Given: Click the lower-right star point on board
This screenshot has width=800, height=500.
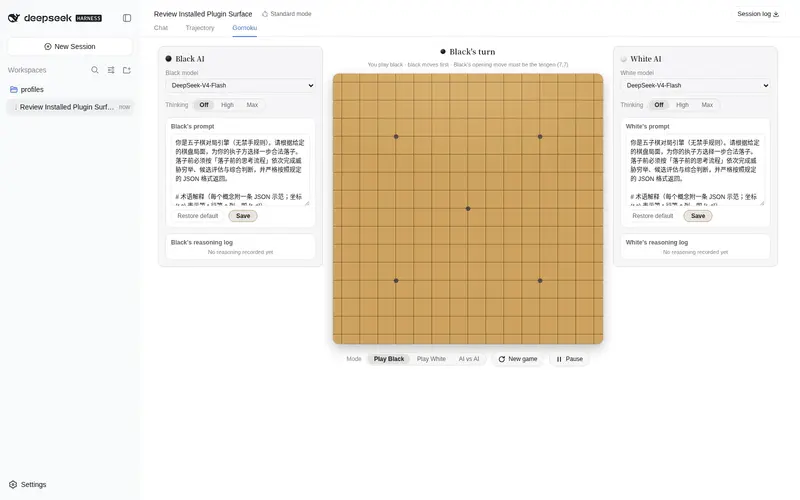Looking at the screenshot, I should click(x=540, y=281).
